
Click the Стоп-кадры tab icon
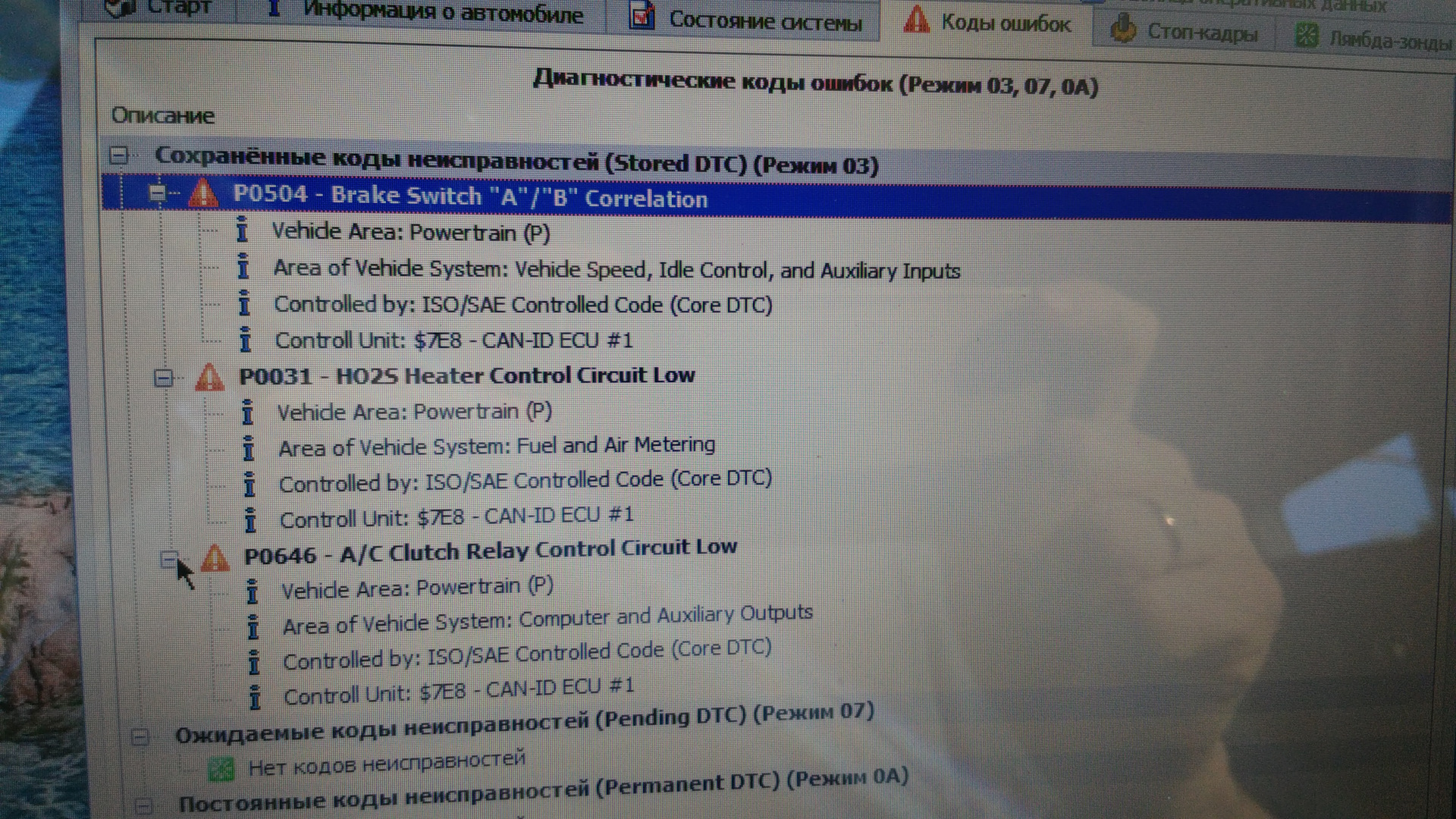[1123, 29]
